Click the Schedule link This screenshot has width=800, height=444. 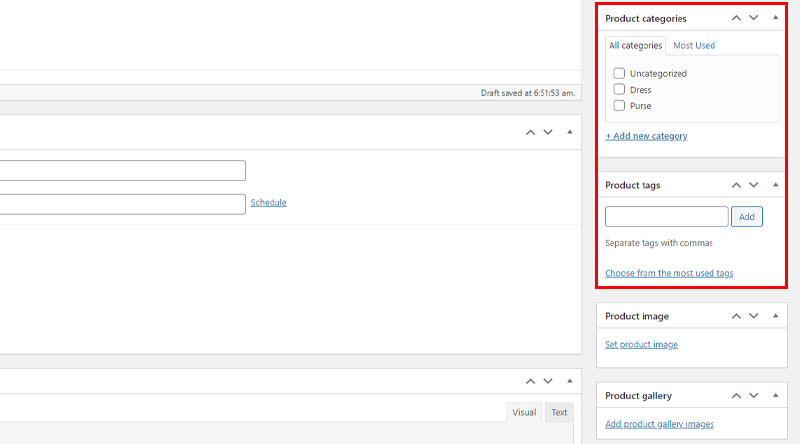pos(268,203)
